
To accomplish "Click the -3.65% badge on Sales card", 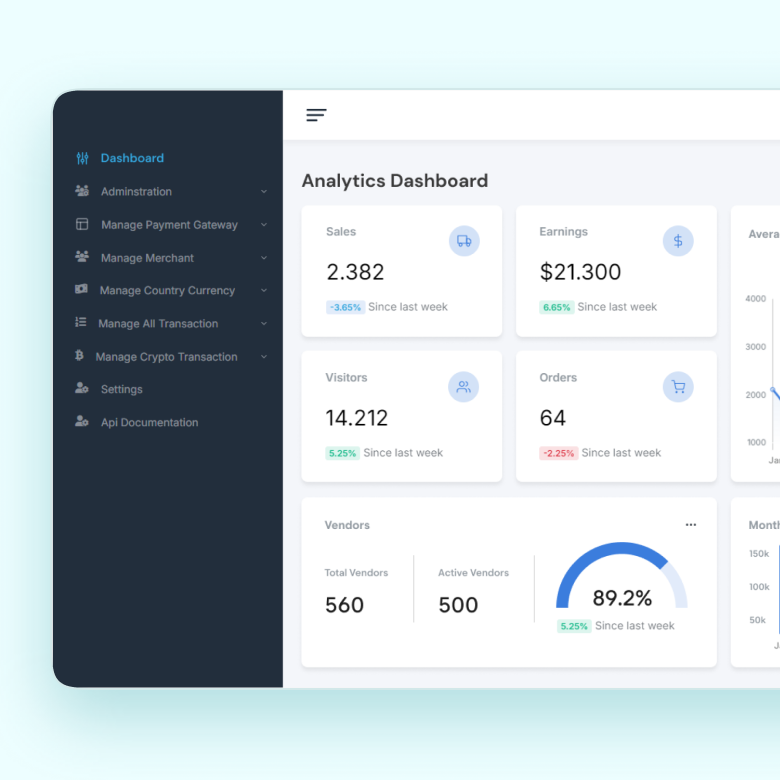I will pos(345,308).
